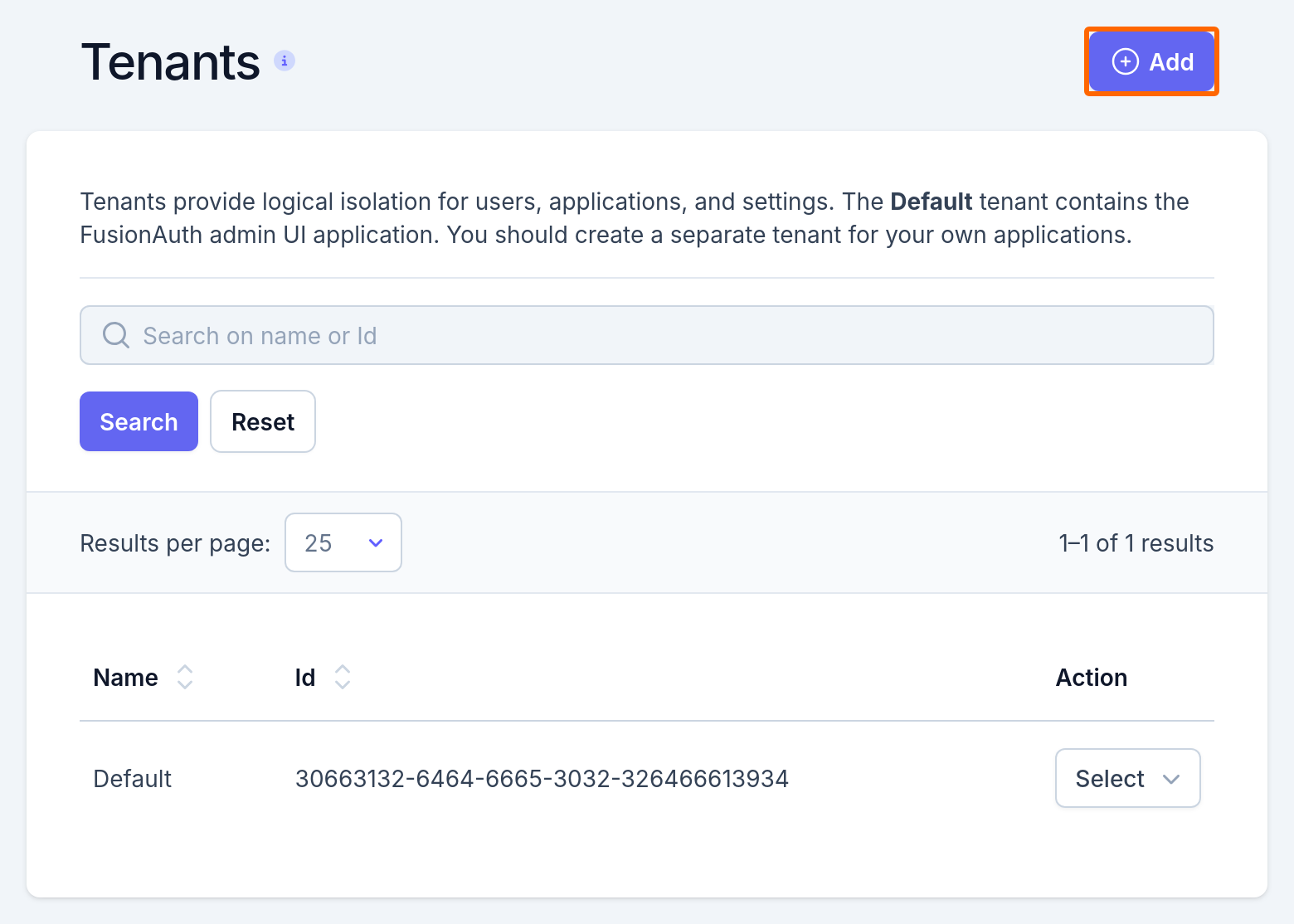Run the tenant Search
This screenshot has width=1294, height=924.
click(x=139, y=421)
